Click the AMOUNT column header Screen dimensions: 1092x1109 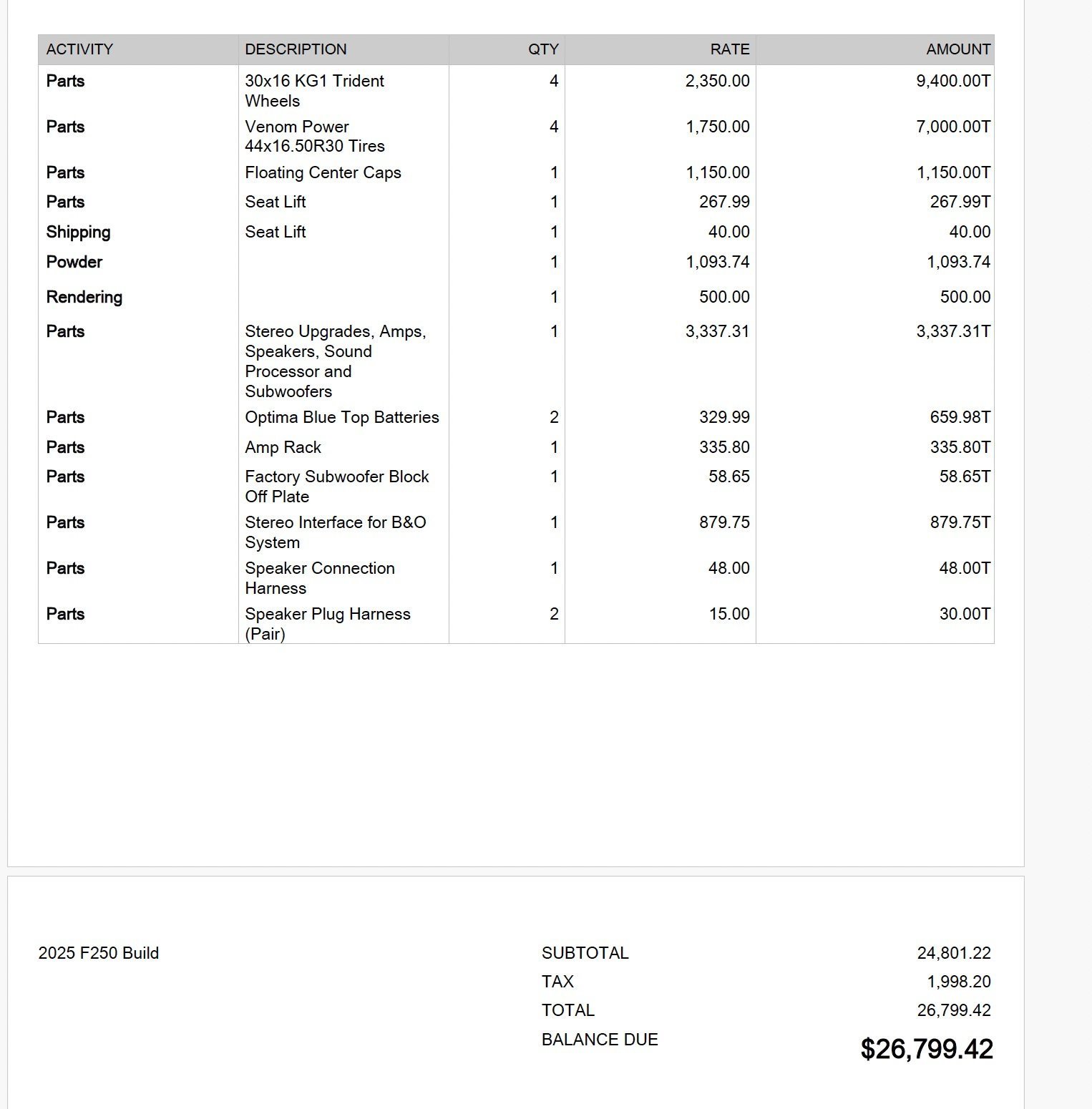(958, 49)
